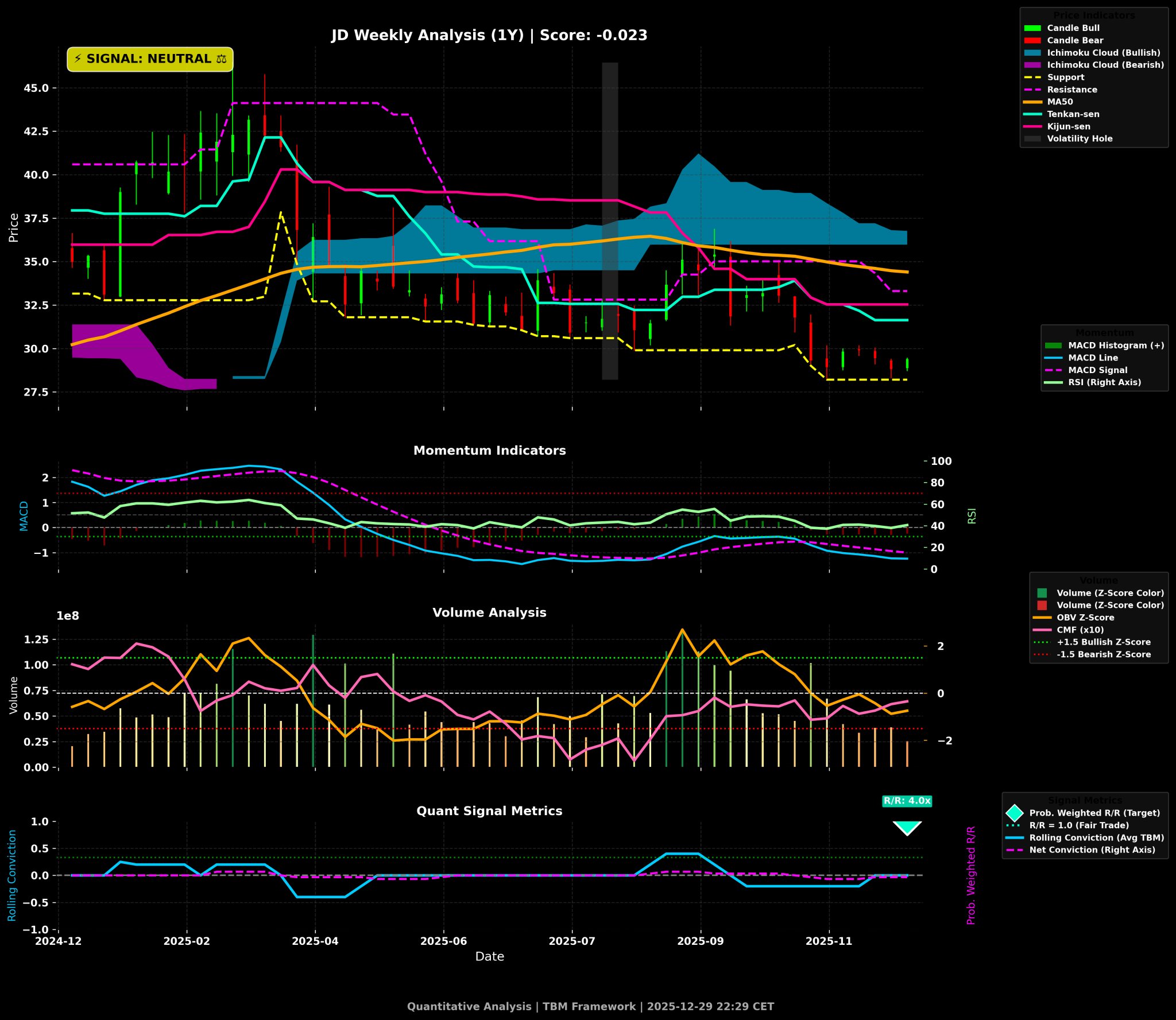Click the CMF (x10) legend line icon
Viewport: 1176px width, 1020px height.
(x=1042, y=630)
